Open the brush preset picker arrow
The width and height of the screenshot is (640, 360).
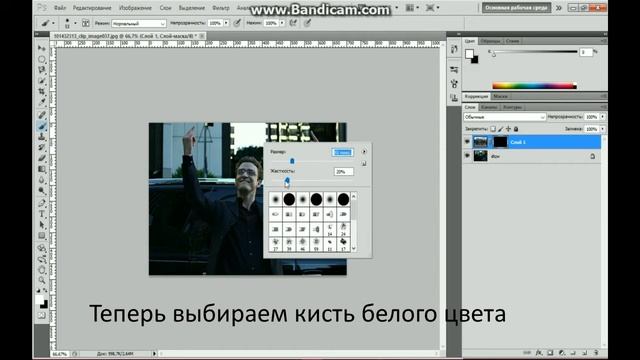click(75, 23)
